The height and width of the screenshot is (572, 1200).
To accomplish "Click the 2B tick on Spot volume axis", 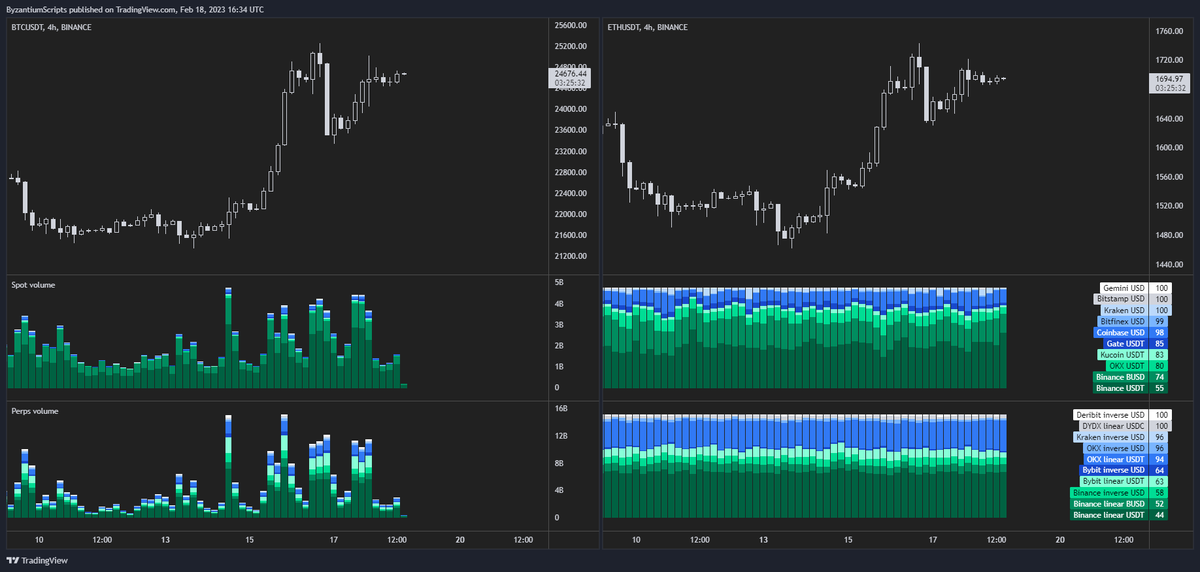I will click(560, 345).
